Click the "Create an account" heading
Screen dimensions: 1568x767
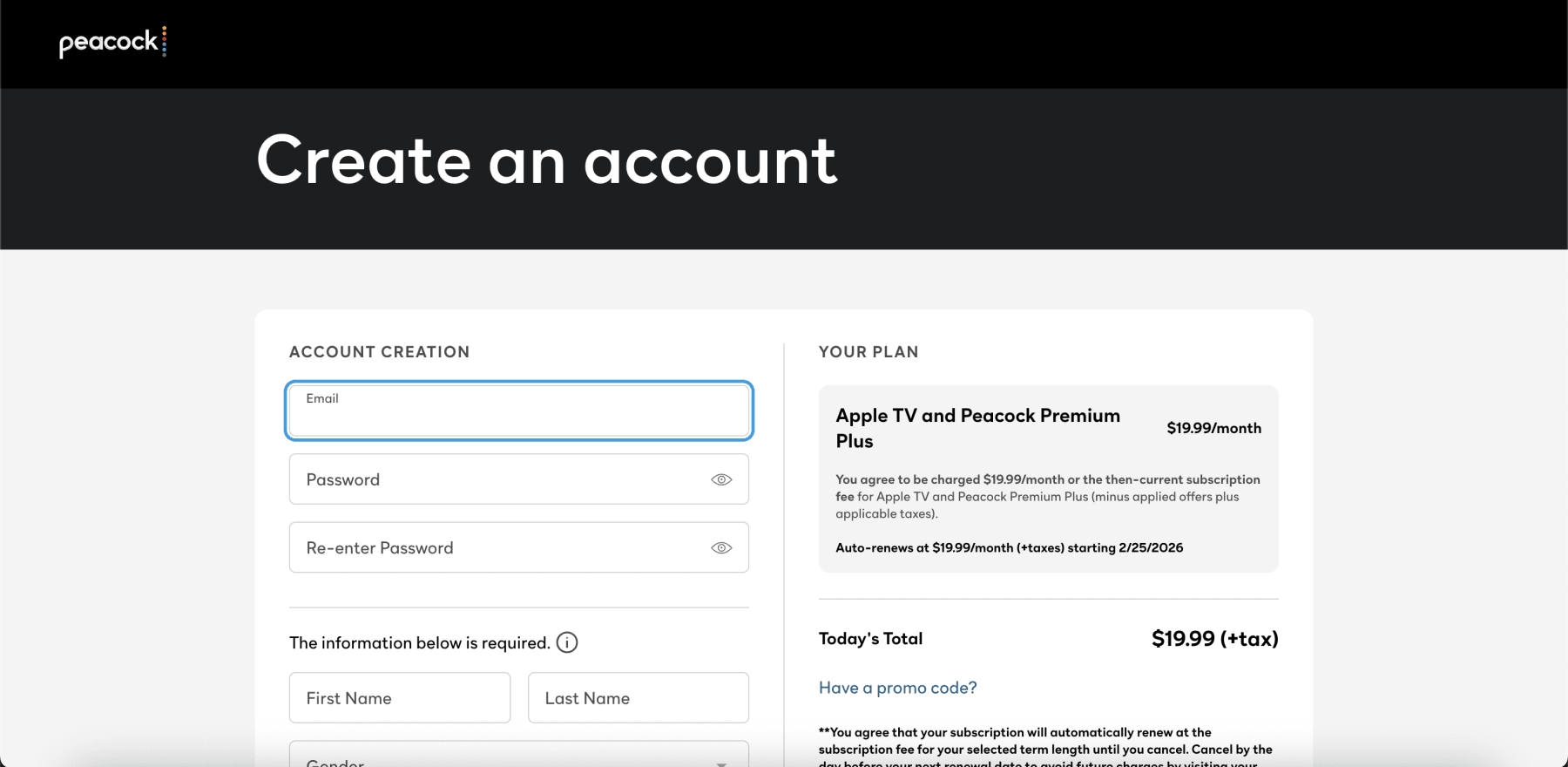pos(547,161)
